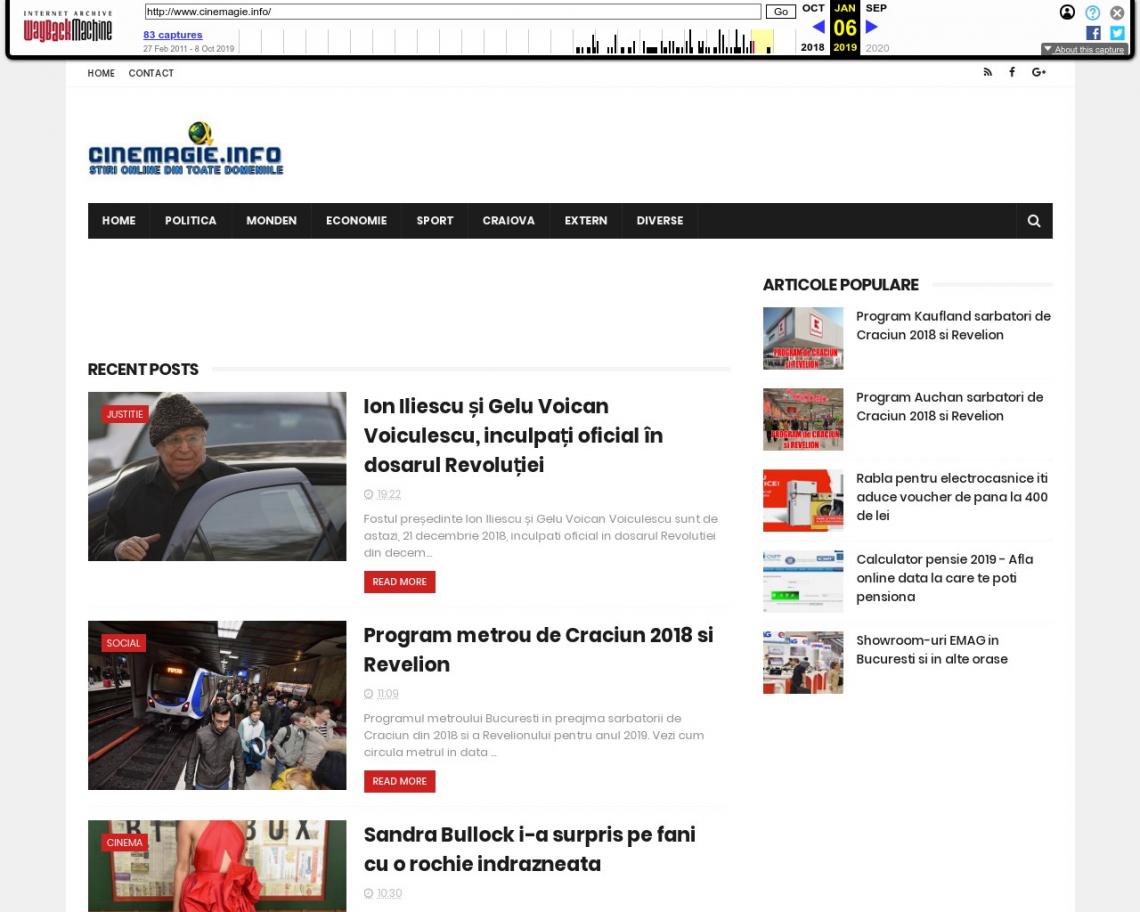
Task: Open HOME in the top utility bar
Action: [101, 73]
